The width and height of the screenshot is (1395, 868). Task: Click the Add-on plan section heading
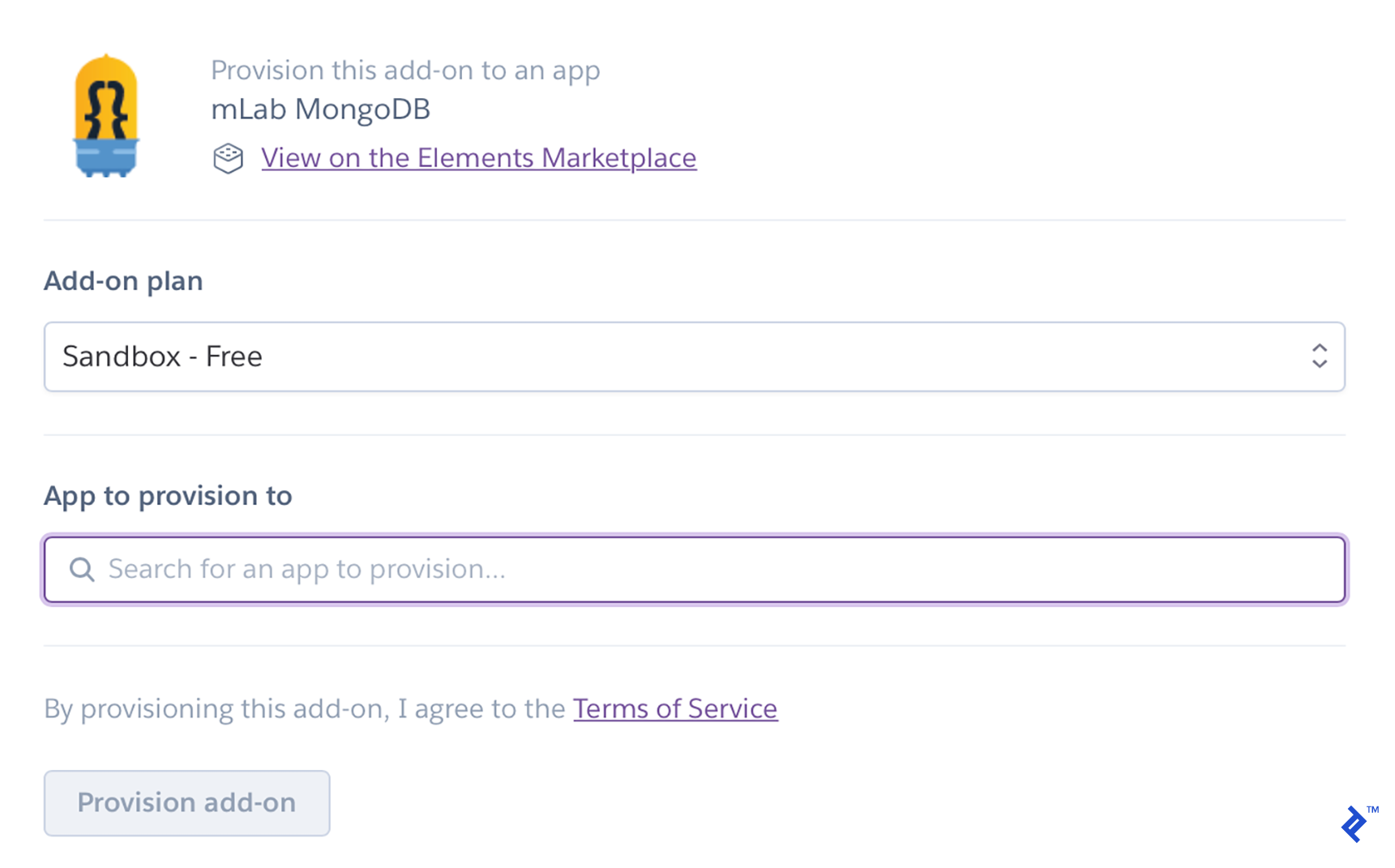pyautogui.click(x=122, y=280)
